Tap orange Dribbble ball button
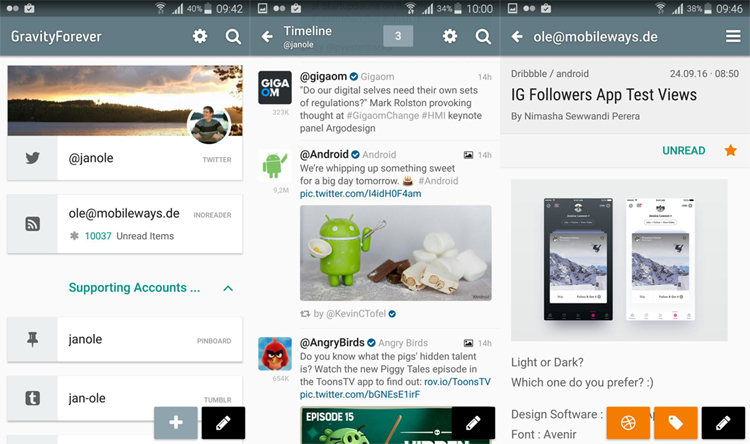Screen dimensions: 750x444 click(628, 423)
